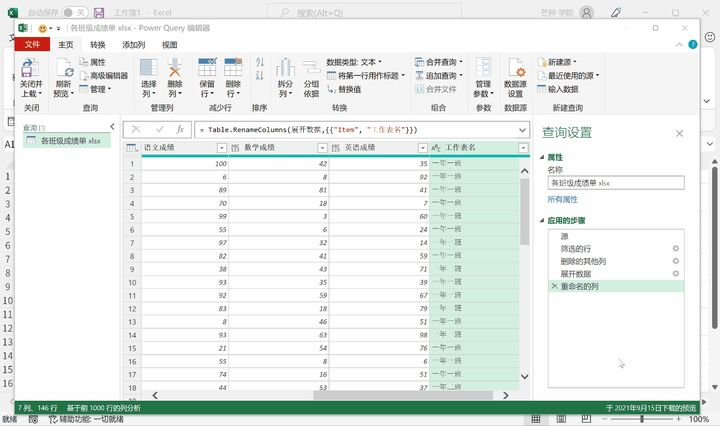Switch to the View (视图) tab

[169, 45]
